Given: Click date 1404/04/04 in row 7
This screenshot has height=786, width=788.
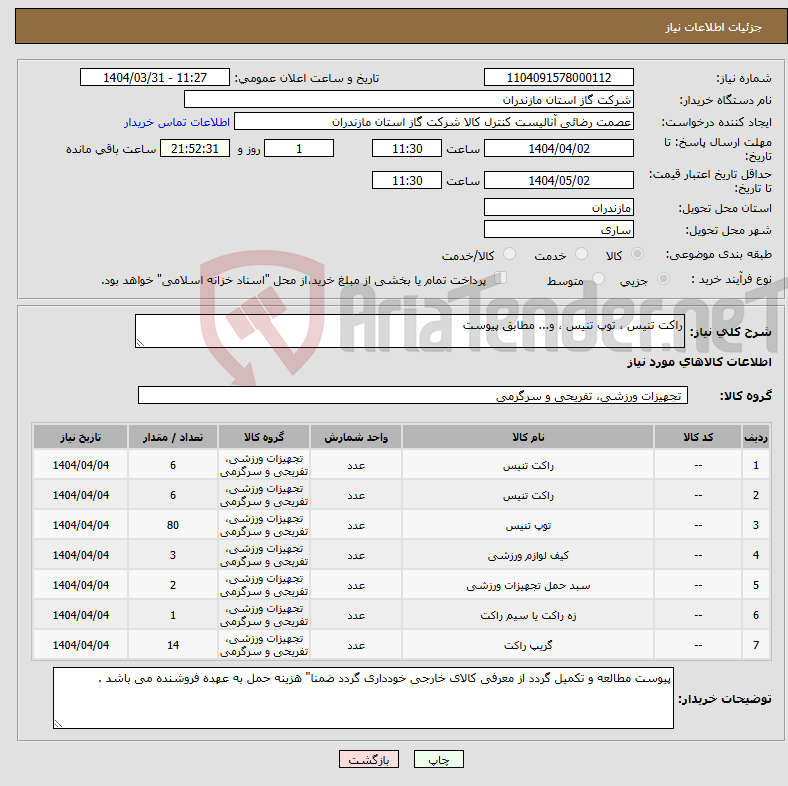Looking at the screenshot, I should [80, 645].
